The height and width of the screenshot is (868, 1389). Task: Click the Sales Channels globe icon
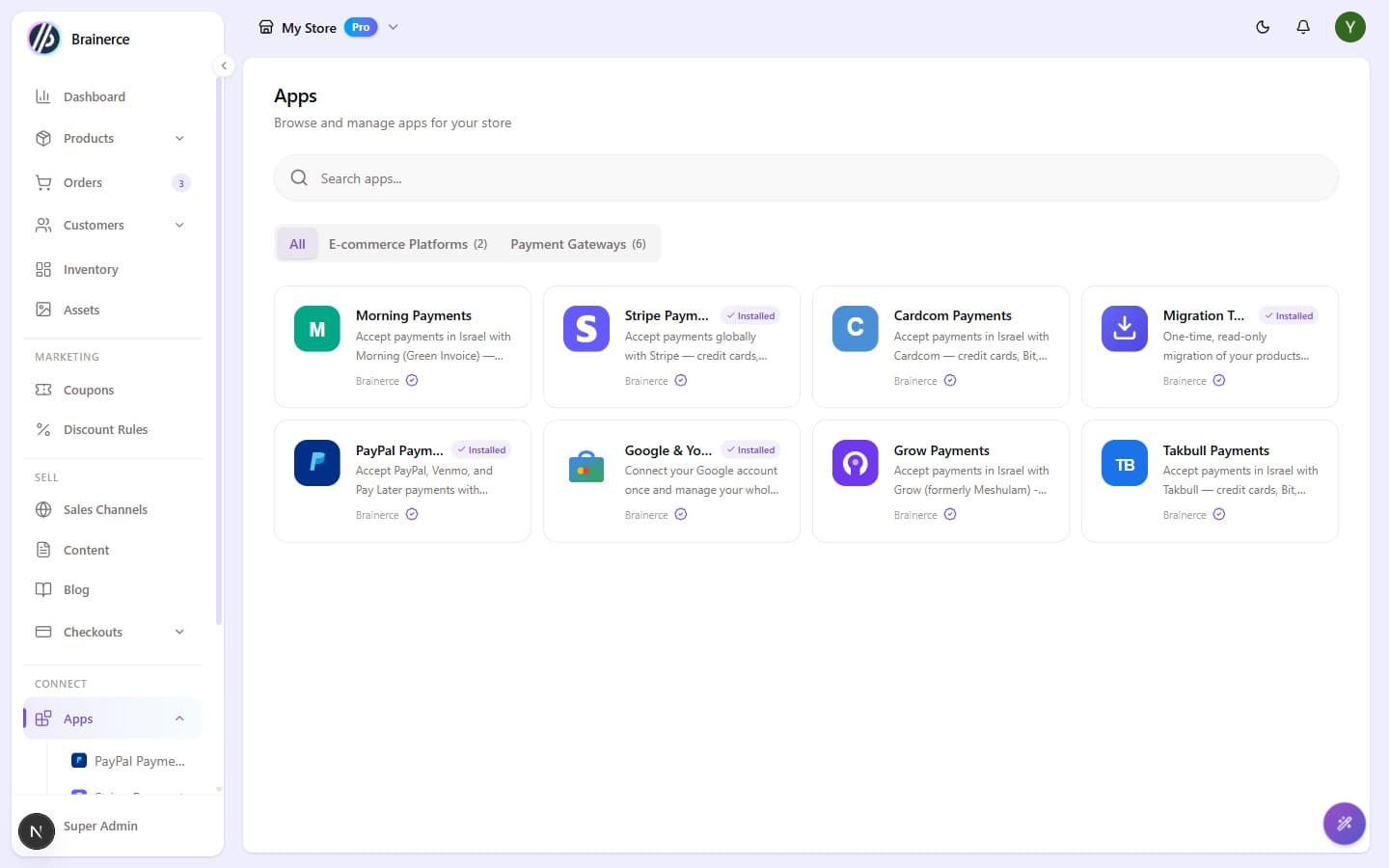[x=43, y=509]
